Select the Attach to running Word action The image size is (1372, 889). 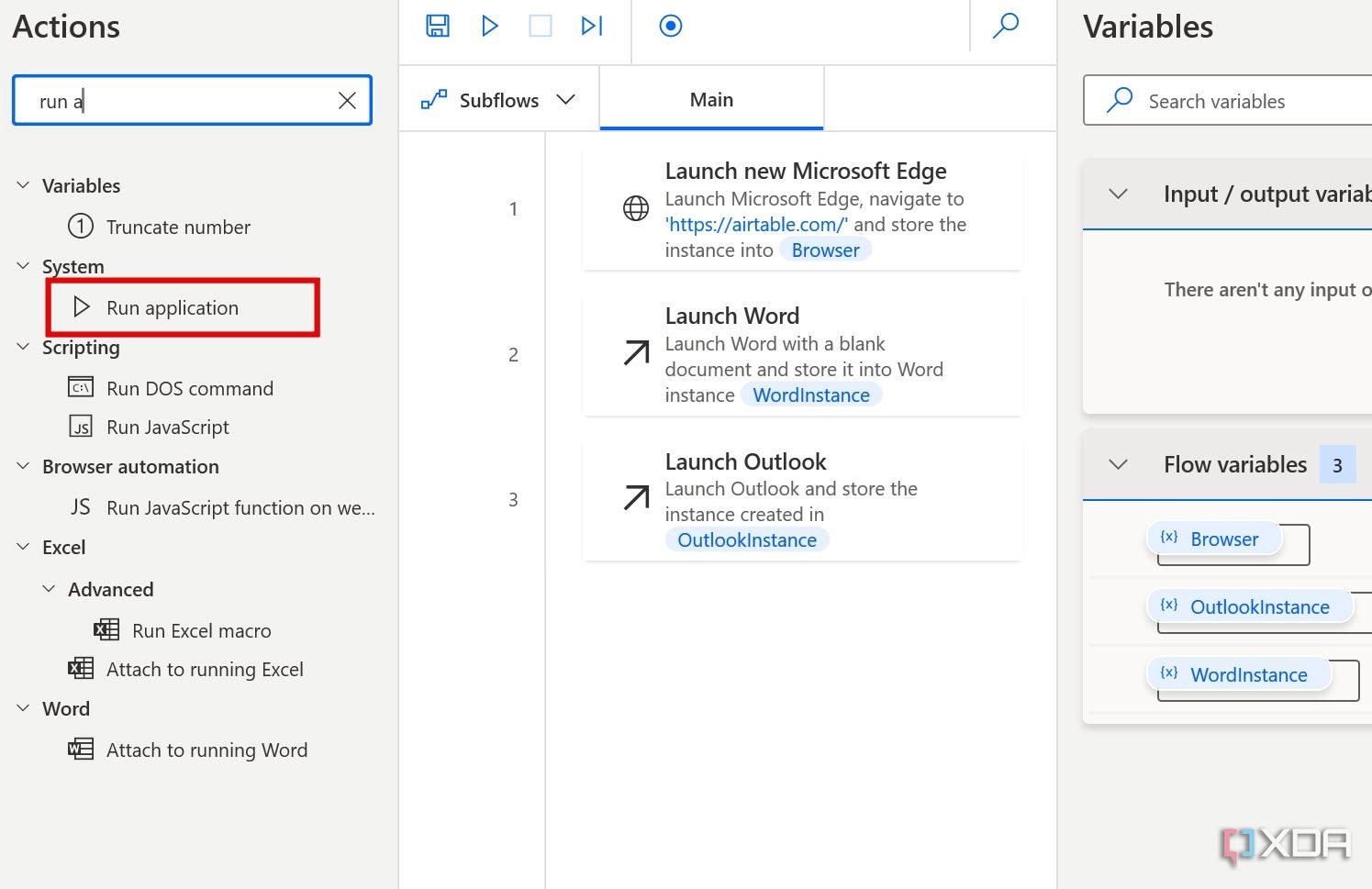(x=206, y=750)
